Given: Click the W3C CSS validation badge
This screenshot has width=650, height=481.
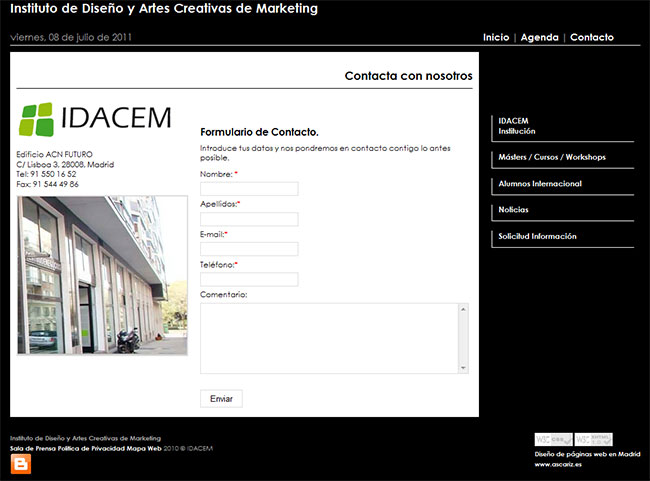Looking at the screenshot, I should pyautogui.click(x=554, y=439).
